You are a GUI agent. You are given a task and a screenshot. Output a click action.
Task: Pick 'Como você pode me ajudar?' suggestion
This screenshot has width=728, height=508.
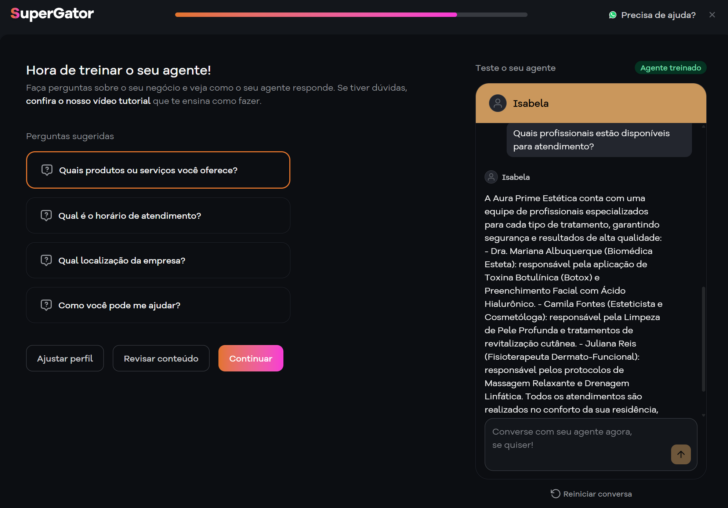158,305
